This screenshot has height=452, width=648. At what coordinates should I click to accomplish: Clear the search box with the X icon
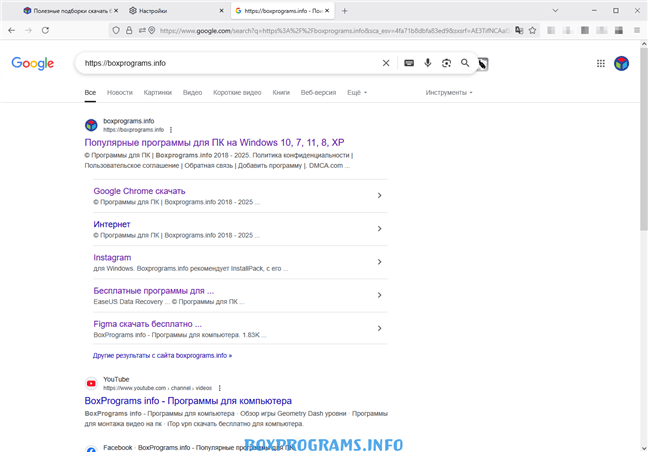pyautogui.click(x=386, y=63)
